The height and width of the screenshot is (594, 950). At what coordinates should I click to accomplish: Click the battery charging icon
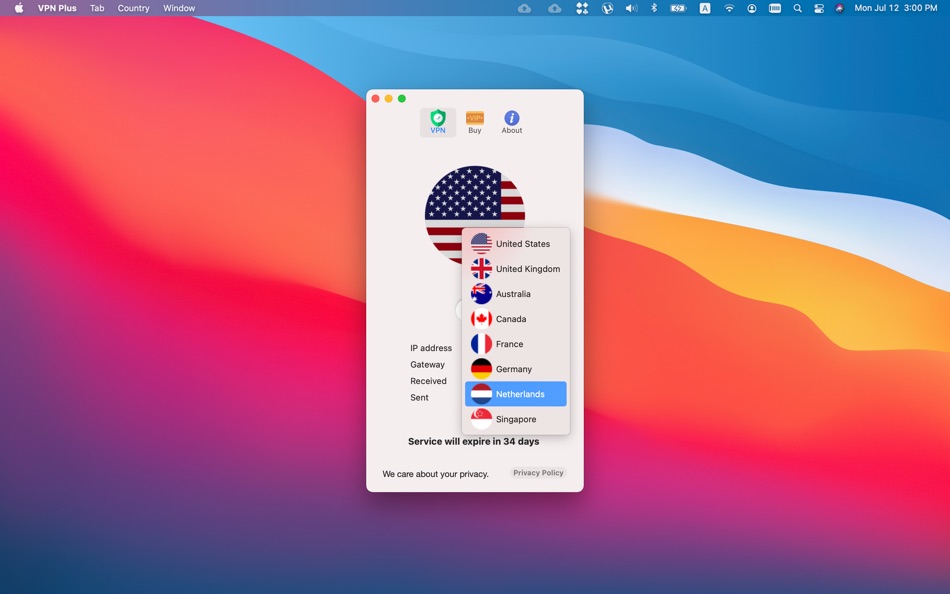click(678, 8)
